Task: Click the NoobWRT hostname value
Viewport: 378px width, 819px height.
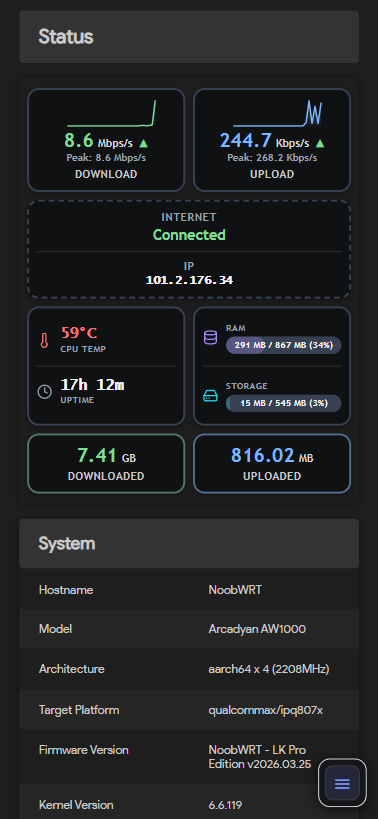Action: pos(235,590)
